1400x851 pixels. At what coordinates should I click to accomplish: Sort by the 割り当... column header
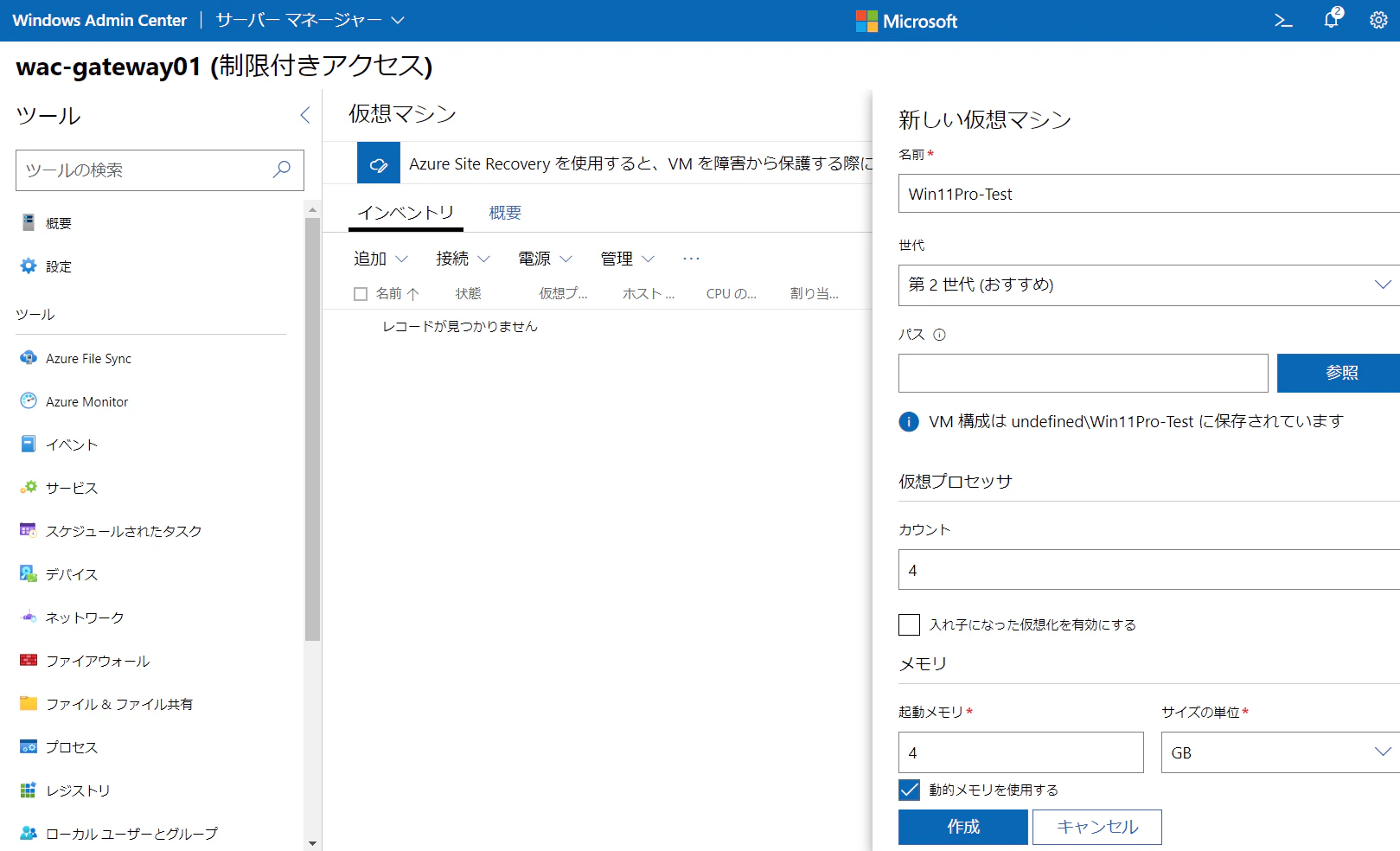(815, 294)
